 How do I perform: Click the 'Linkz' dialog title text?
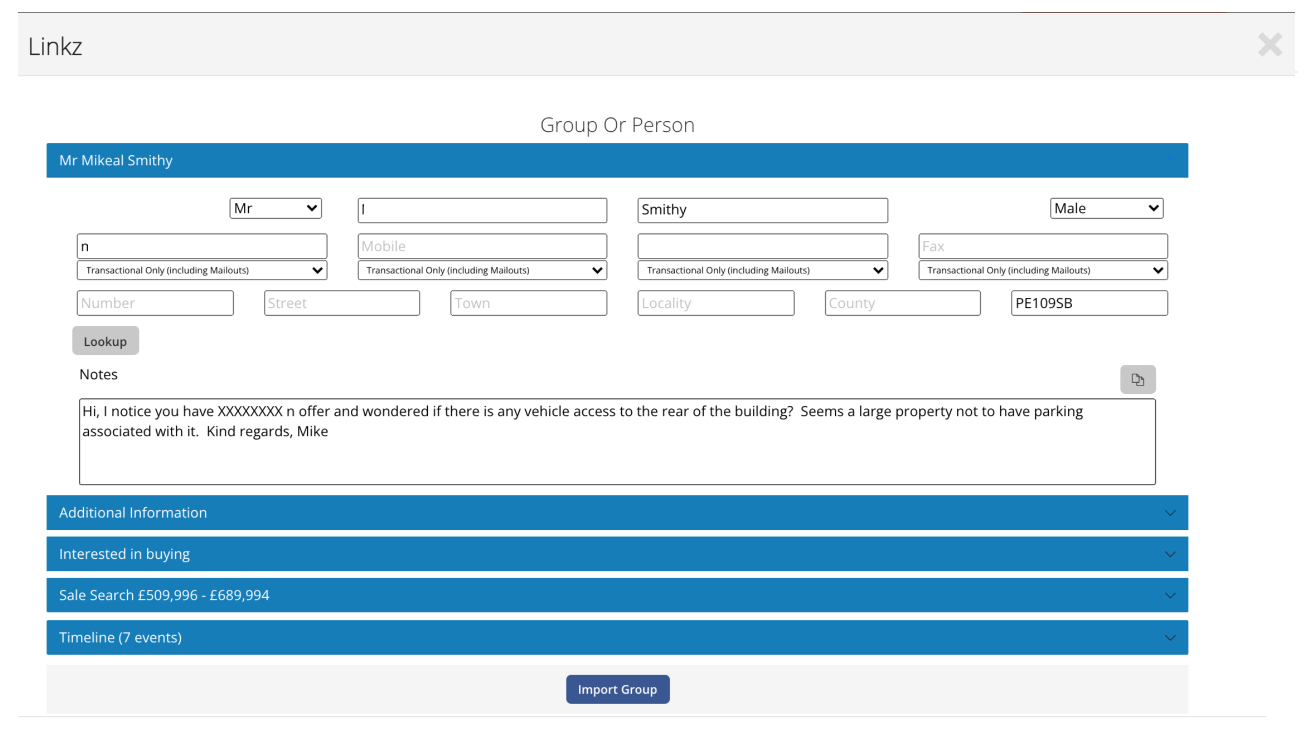click(55, 46)
